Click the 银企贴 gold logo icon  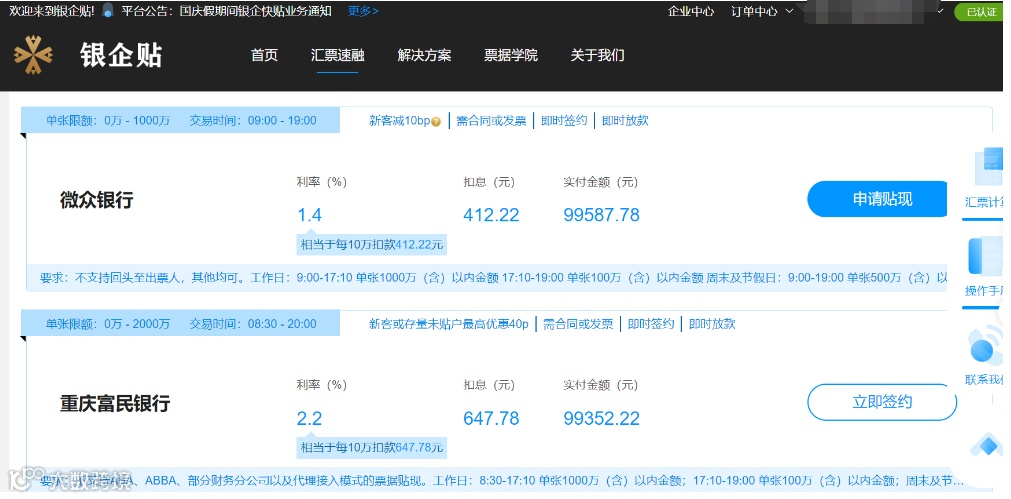click(33, 55)
